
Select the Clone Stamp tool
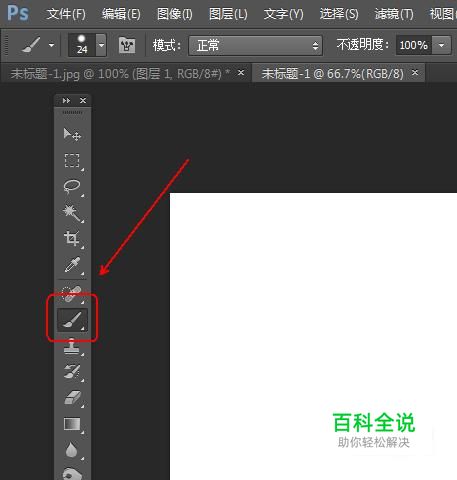tap(72, 346)
